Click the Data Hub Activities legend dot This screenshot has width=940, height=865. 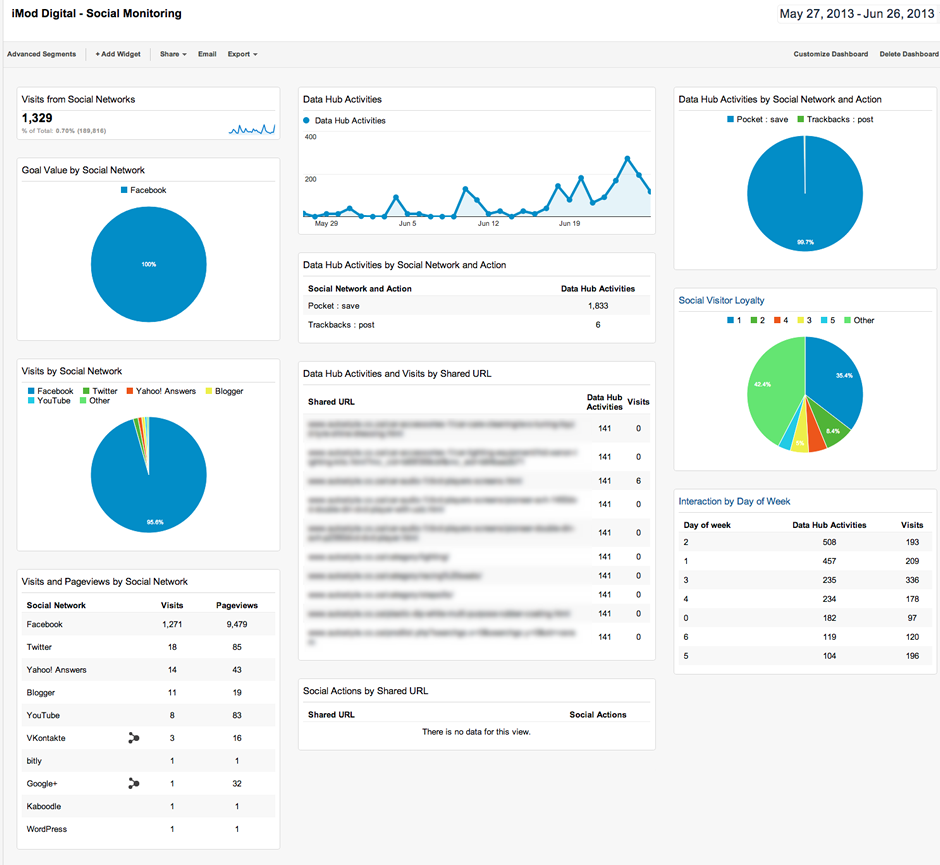306,120
